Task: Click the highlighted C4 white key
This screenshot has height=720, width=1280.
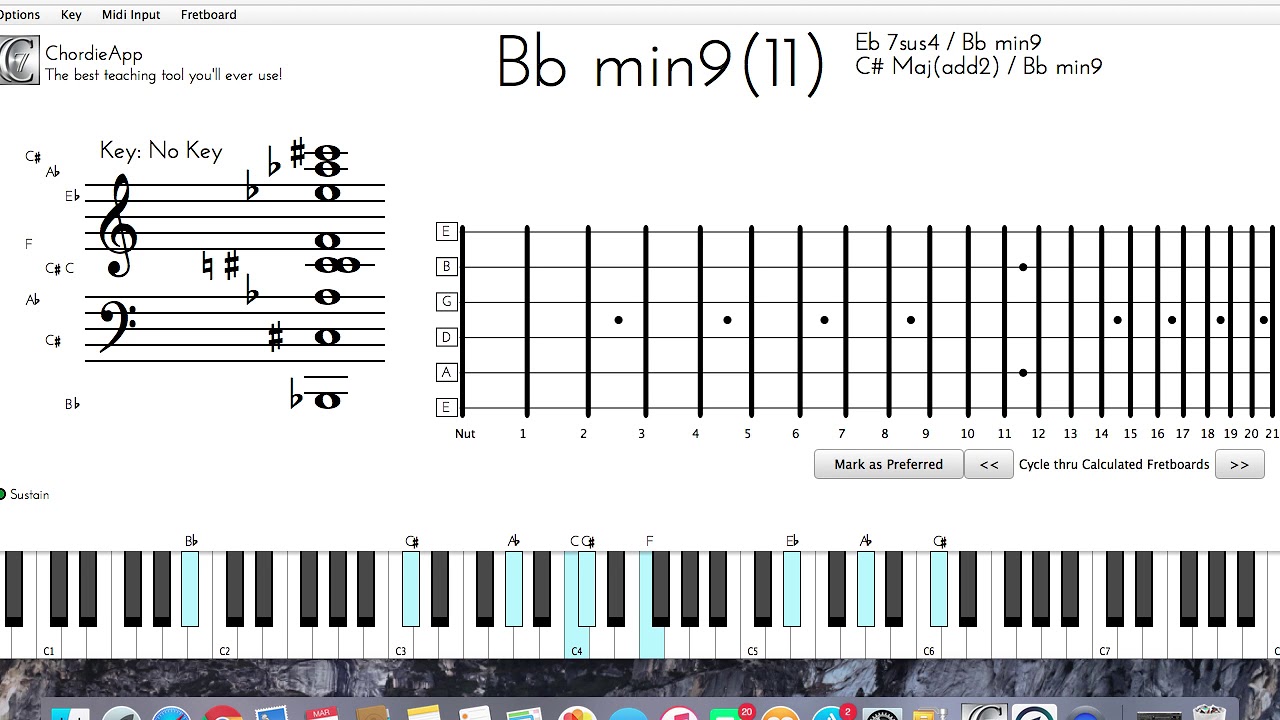Action: coord(576,640)
